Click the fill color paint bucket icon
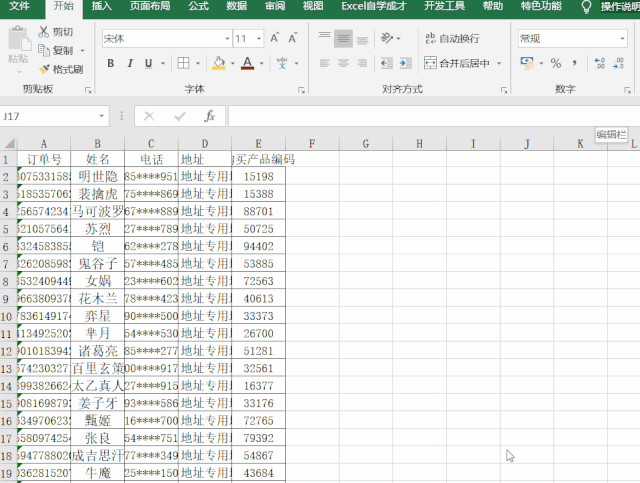Viewport: 640px width, 483px height. (x=218, y=63)
